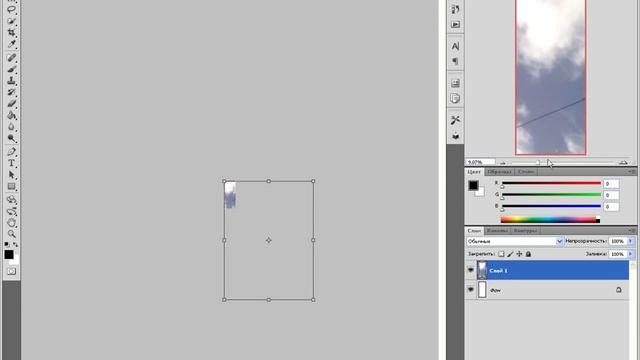Select the History Brush tool
Screen dimensions: 640x360
pos(11,92)
